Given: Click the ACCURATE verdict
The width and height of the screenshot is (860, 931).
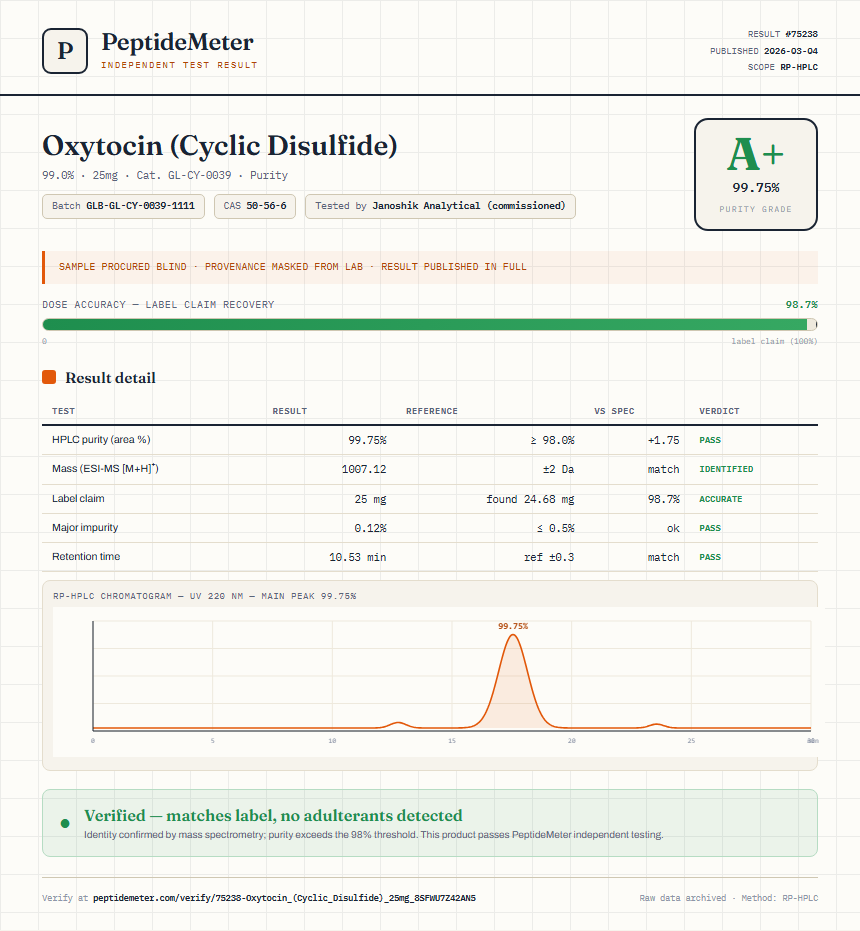Looking at the screenshot, I should (720, 499).
